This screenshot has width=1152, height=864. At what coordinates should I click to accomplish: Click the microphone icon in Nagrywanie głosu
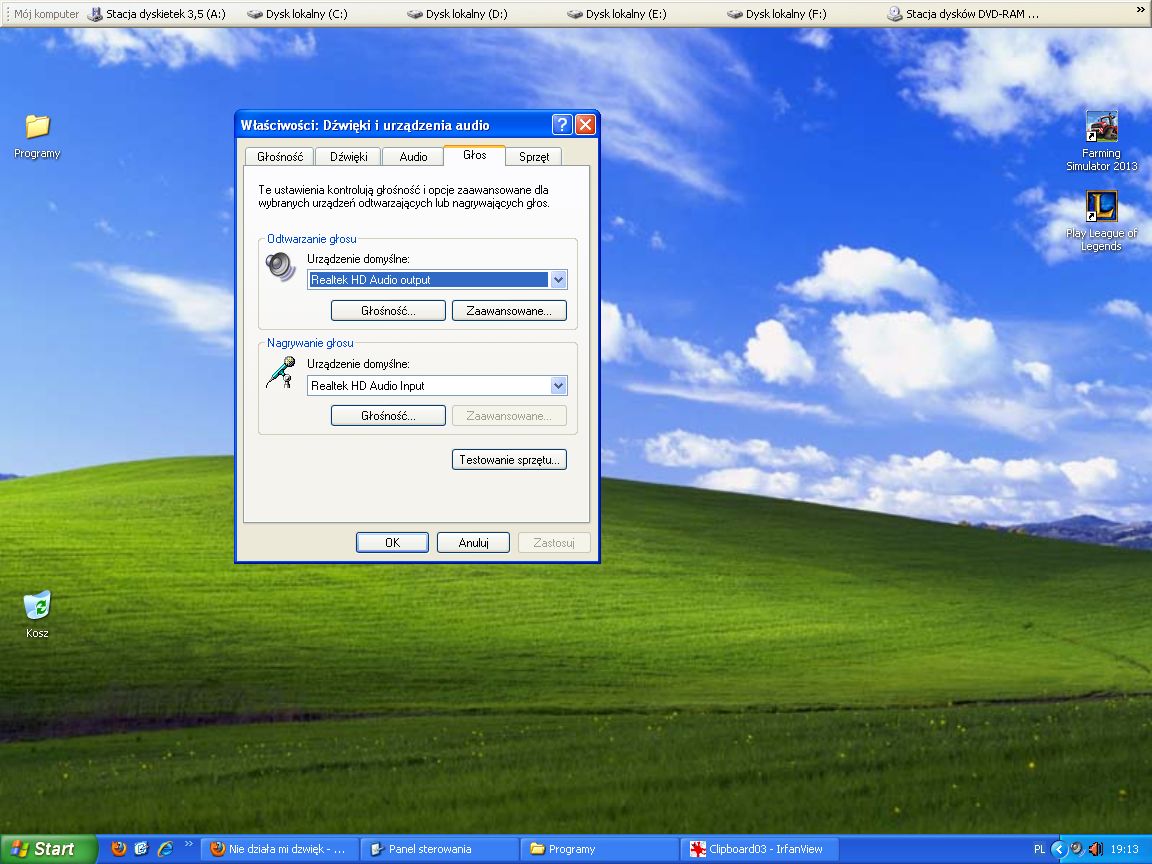click(281, 372)
